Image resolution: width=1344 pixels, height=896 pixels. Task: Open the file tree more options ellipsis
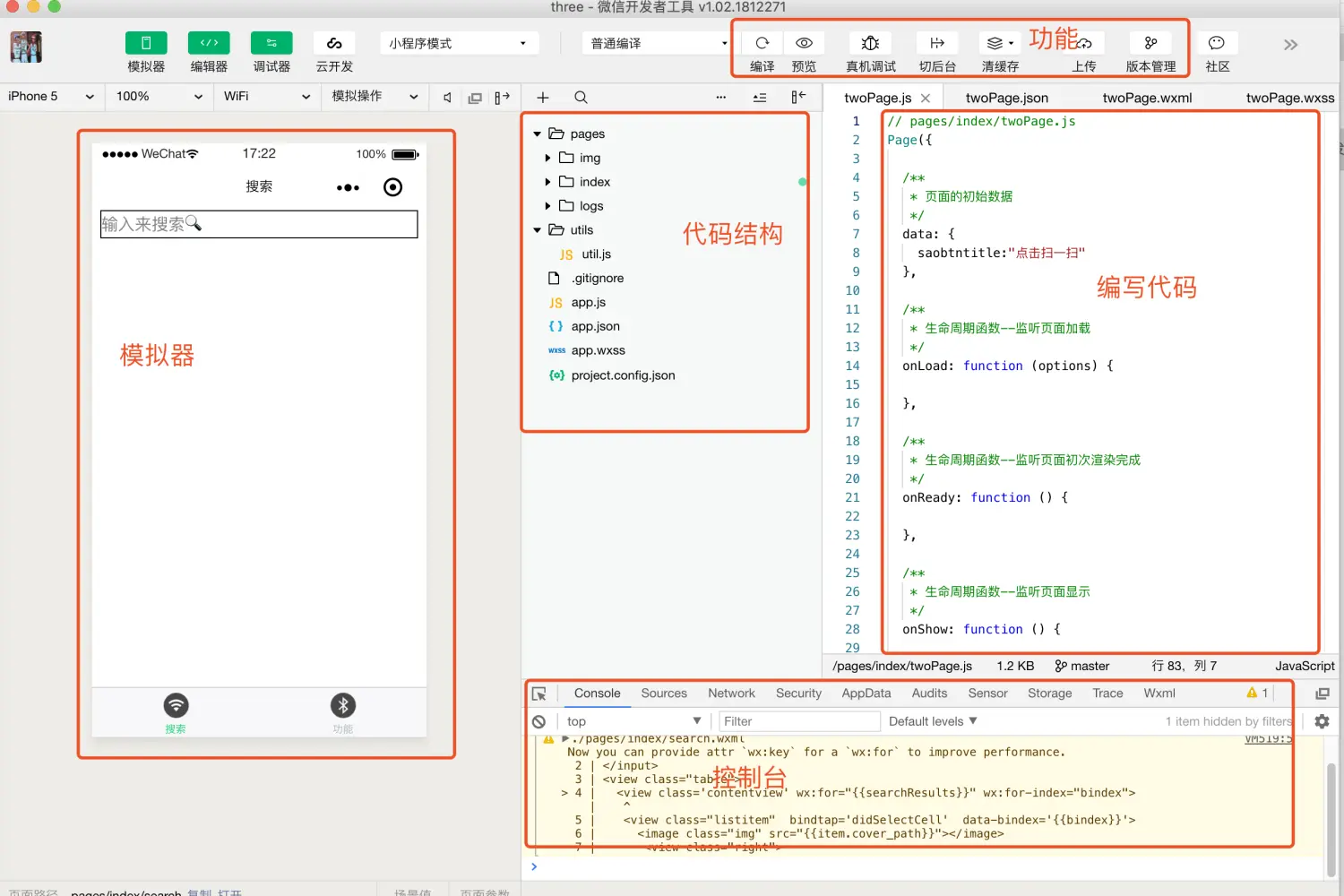tap(721, 98)
